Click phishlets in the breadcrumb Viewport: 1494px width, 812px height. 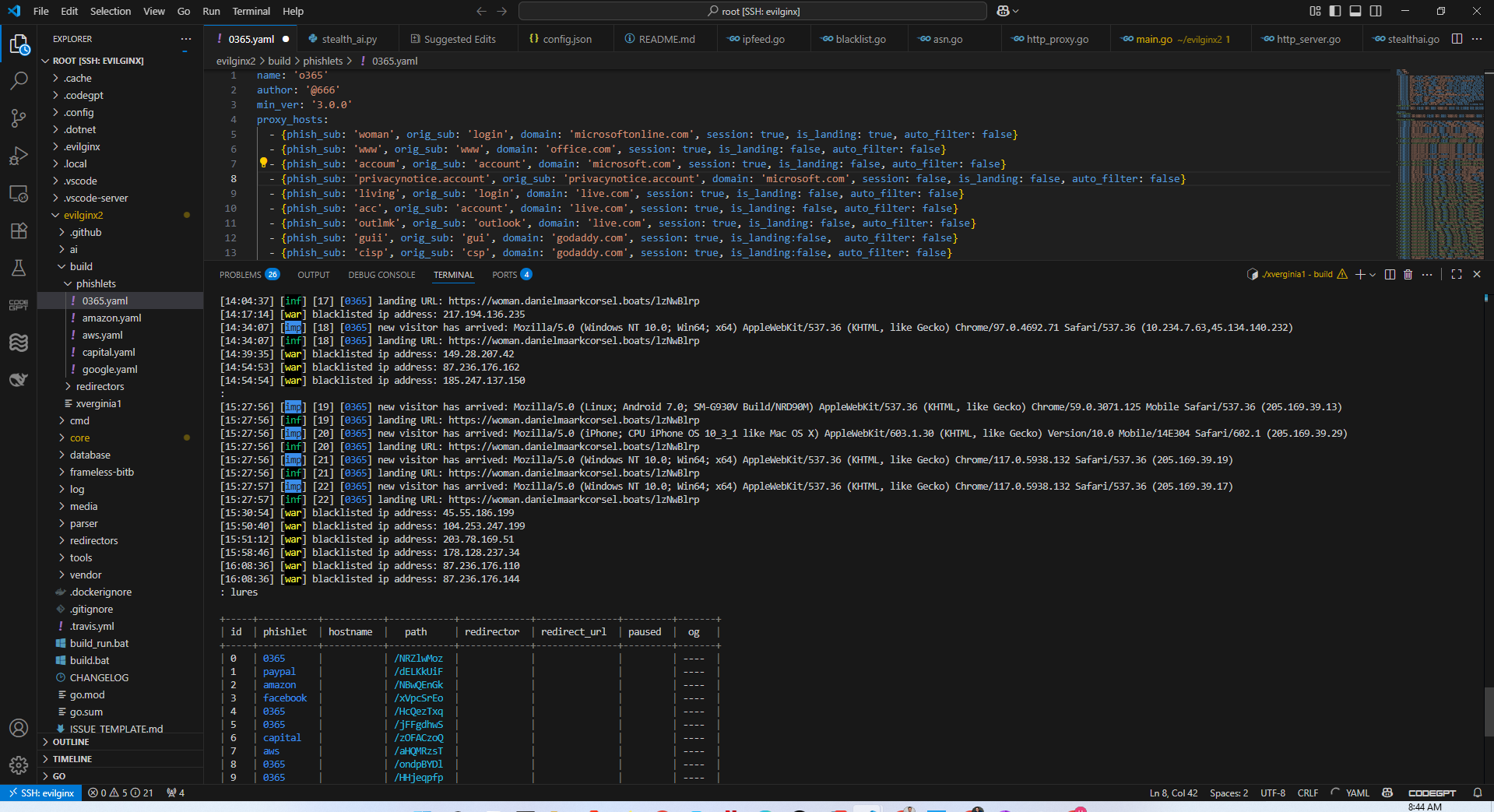click(322, 61)
